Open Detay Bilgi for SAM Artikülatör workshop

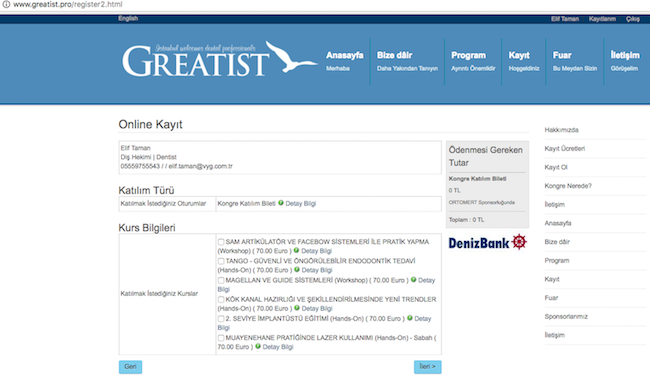[x=316, y=251]
